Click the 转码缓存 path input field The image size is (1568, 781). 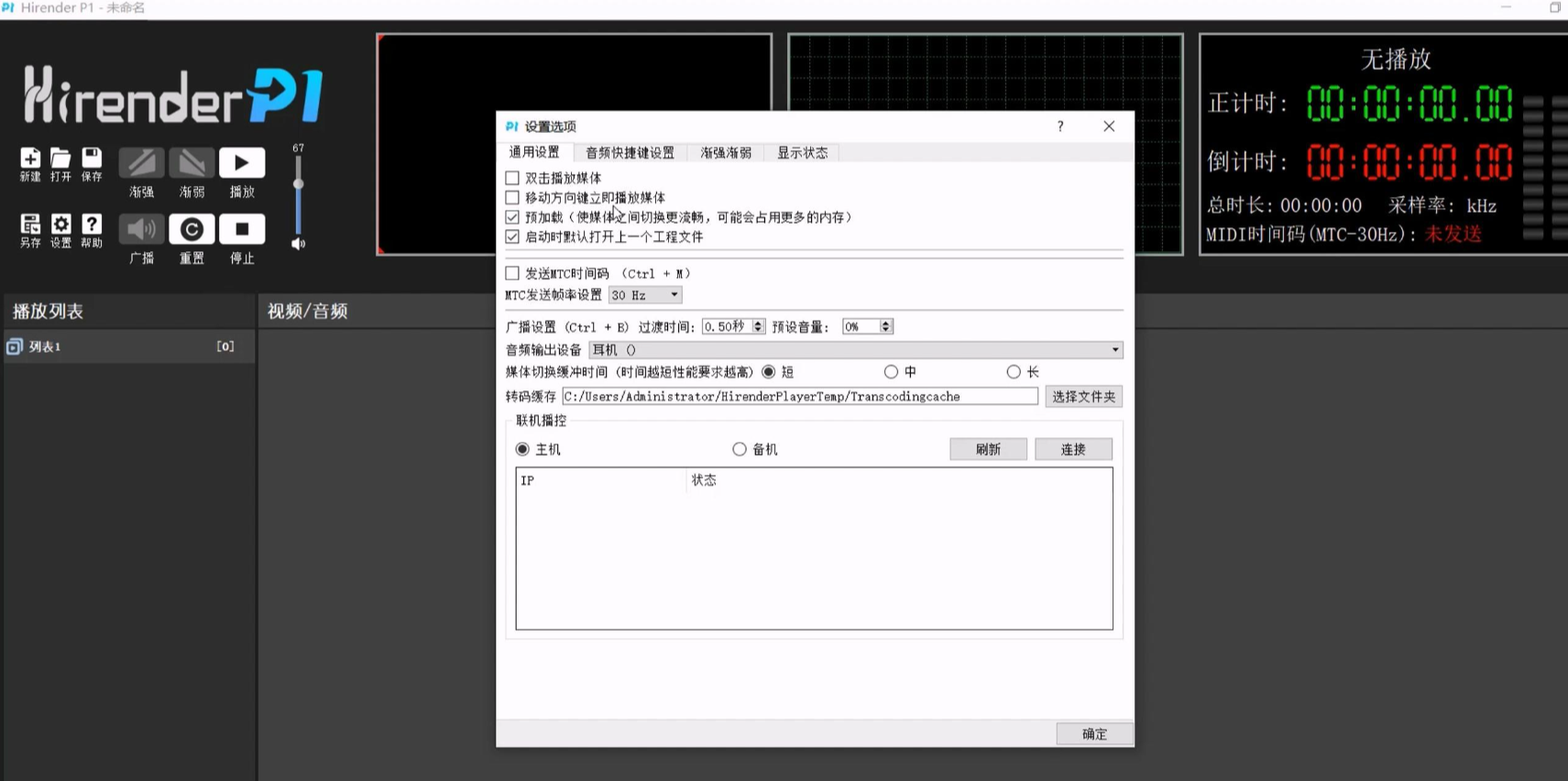click(800, 396)
